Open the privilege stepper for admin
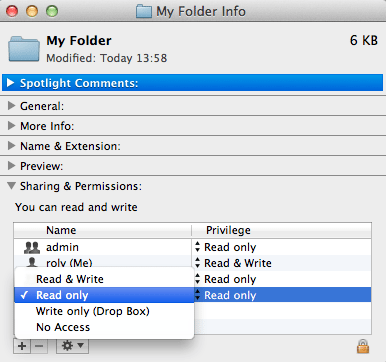 tap(198, 247)
